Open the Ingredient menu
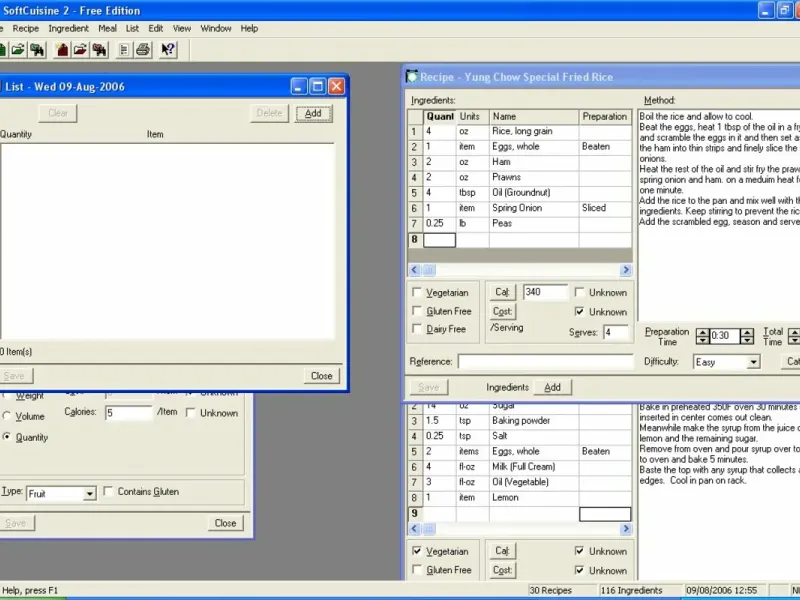The height and width of the screenshot is (600, 800). click(x=68, y=28)
